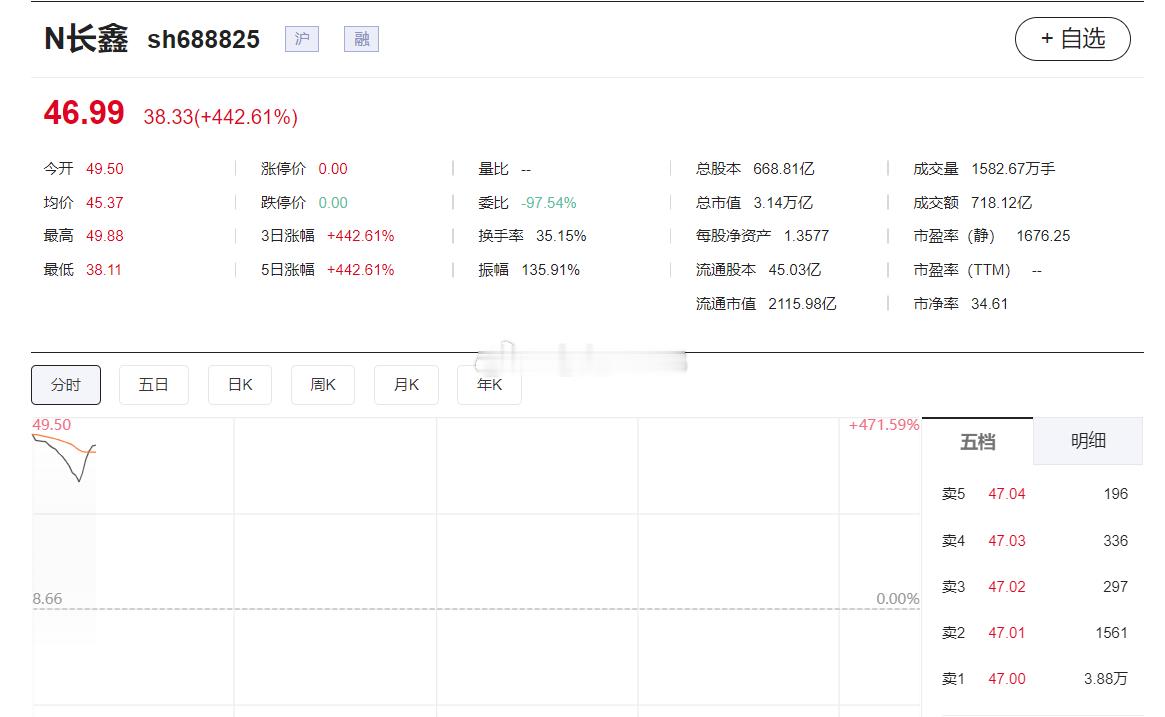Viewport: 1165px width, 717px height.
Task: Click 卖4 price 47.03
Action: (1007, 541)
